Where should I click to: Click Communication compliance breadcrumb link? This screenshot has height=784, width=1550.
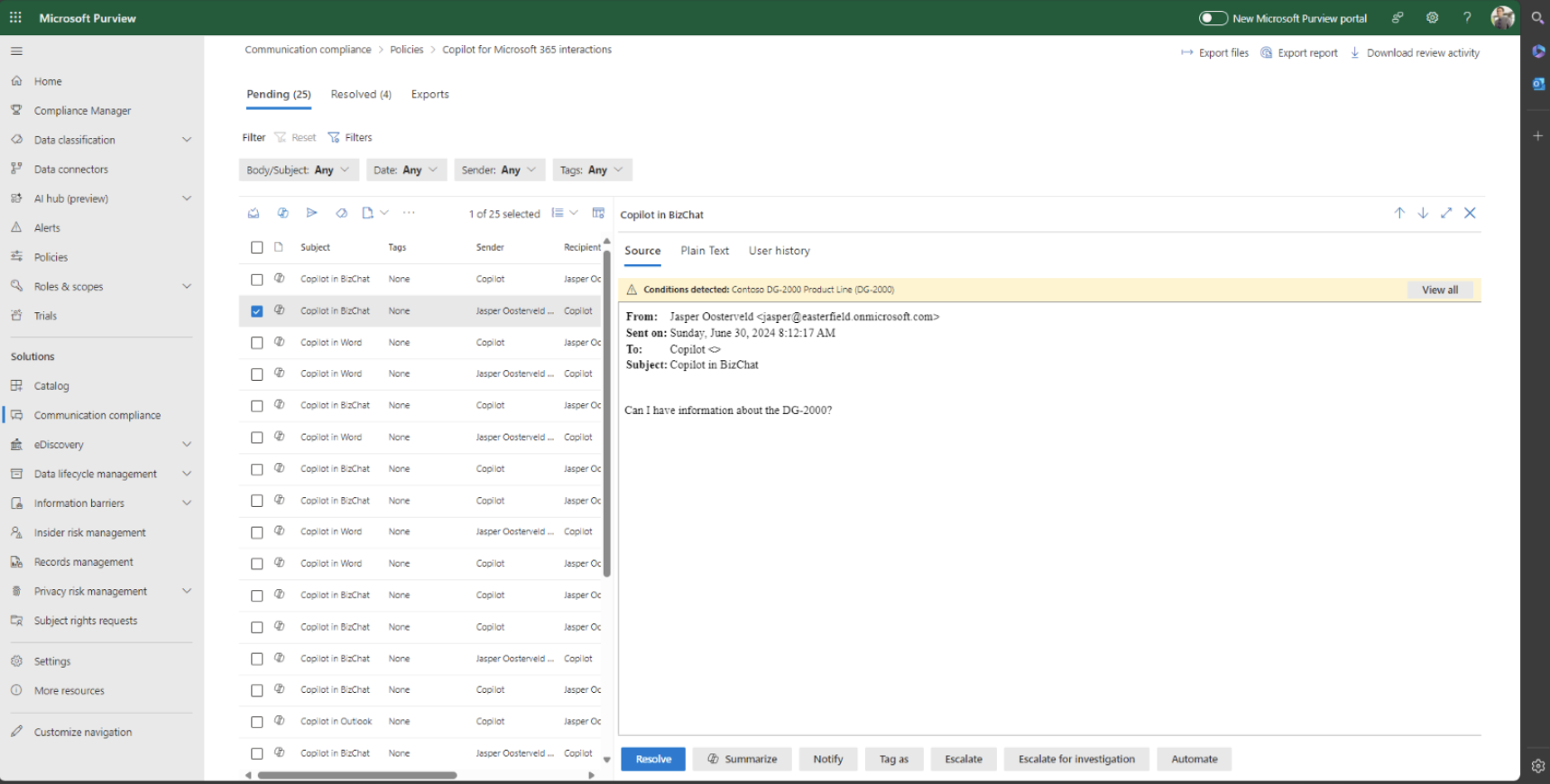(308, 50)
